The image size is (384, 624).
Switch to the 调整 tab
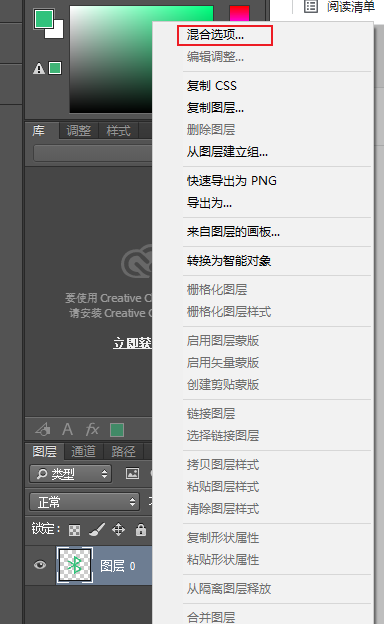(78, 131)
